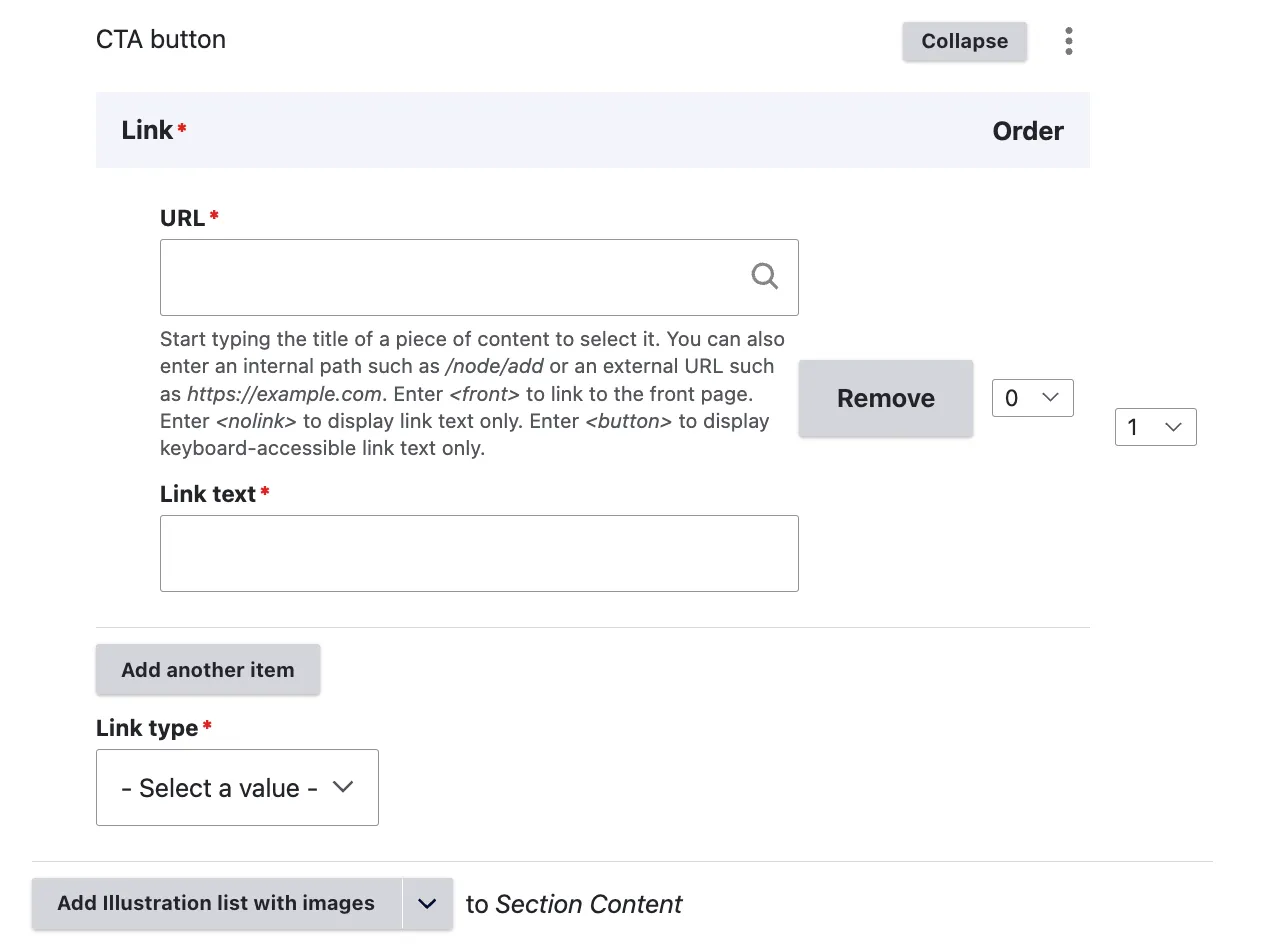Click into the Link text field
The height and width of the screenshot is (952, 1278).
[x=479, y=553]
